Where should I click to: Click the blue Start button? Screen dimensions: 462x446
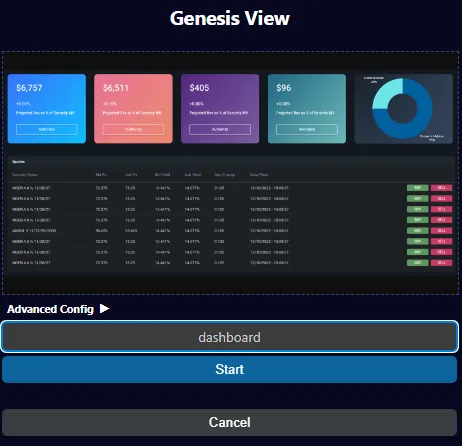229,369
